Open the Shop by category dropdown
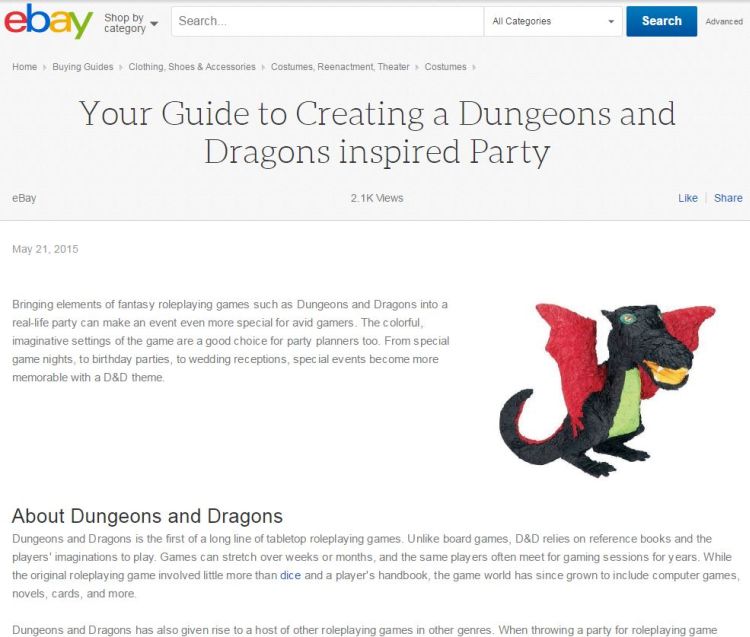Image resolution: width=750 pixels, height=637 pixels. [x=131, y=22]
